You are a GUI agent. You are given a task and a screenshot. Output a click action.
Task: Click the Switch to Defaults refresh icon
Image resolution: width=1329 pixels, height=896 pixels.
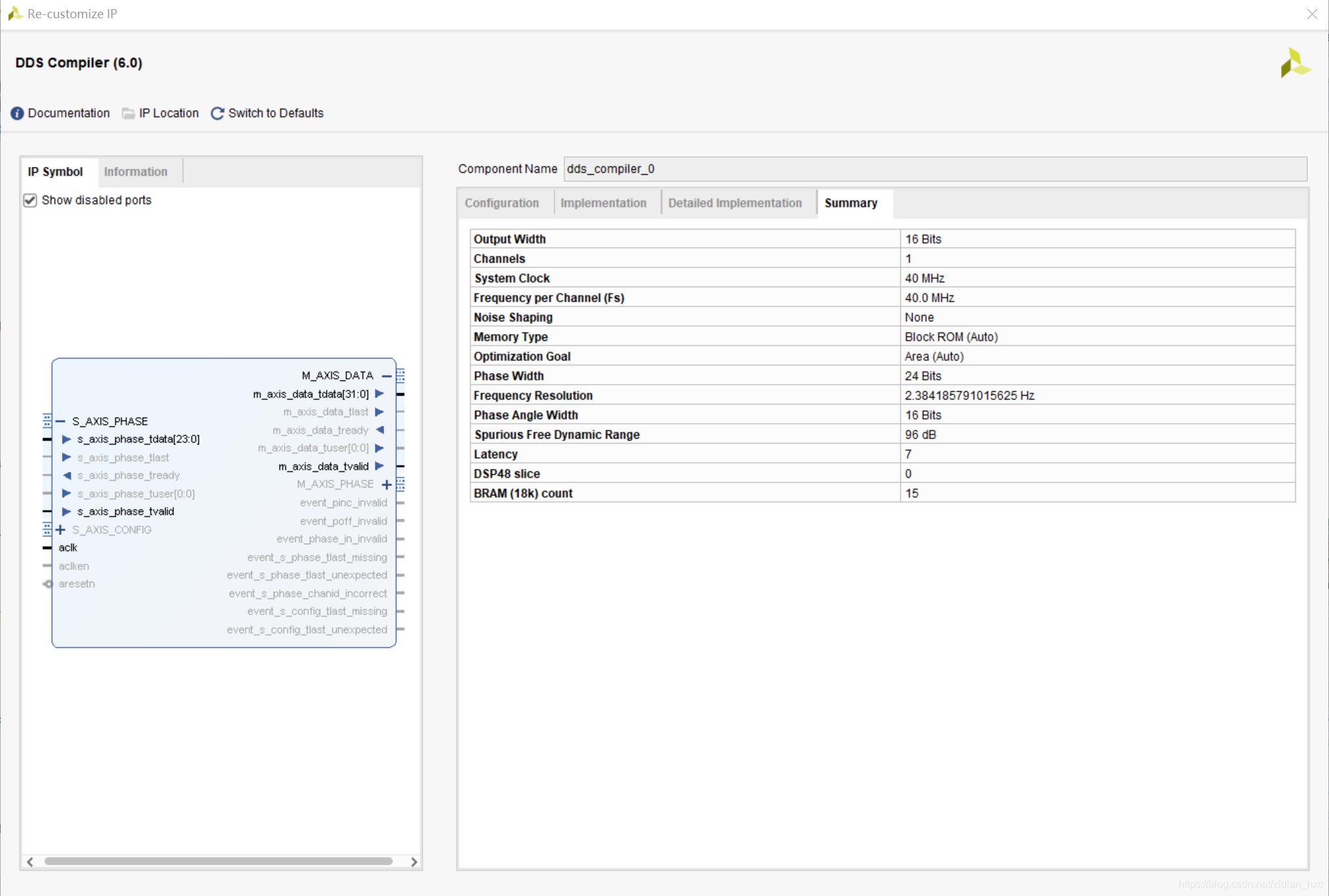click(217, 113)
